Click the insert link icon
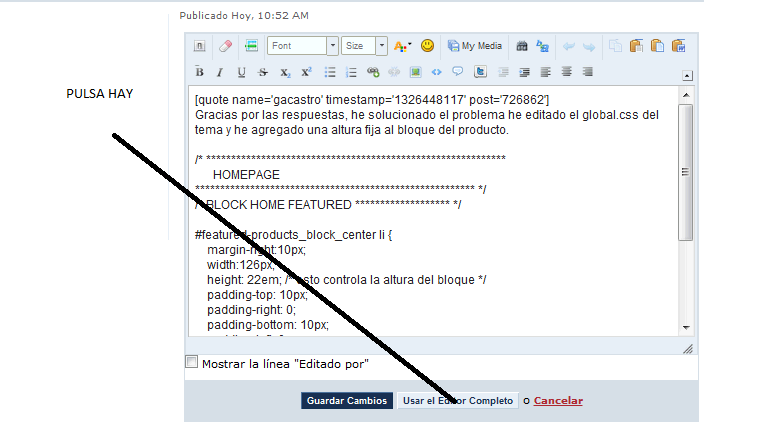768x434 pixels. pyautogui.click(x=373, y=72)
